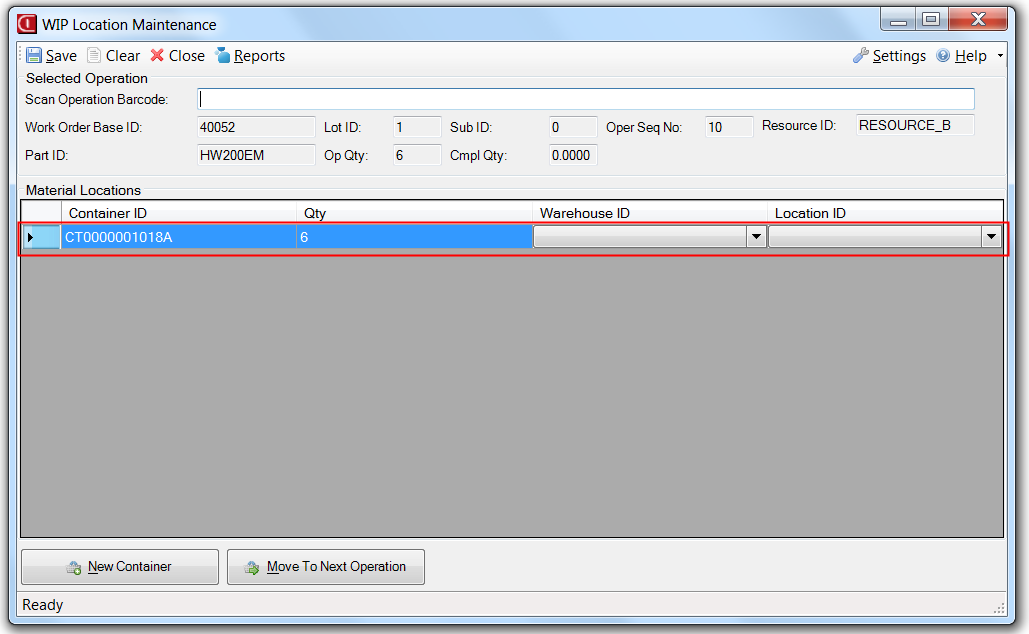Screen dimensions: 1029x634
Task: Maximize the WIP Location Maintenance window
Action: pos(931,20)
